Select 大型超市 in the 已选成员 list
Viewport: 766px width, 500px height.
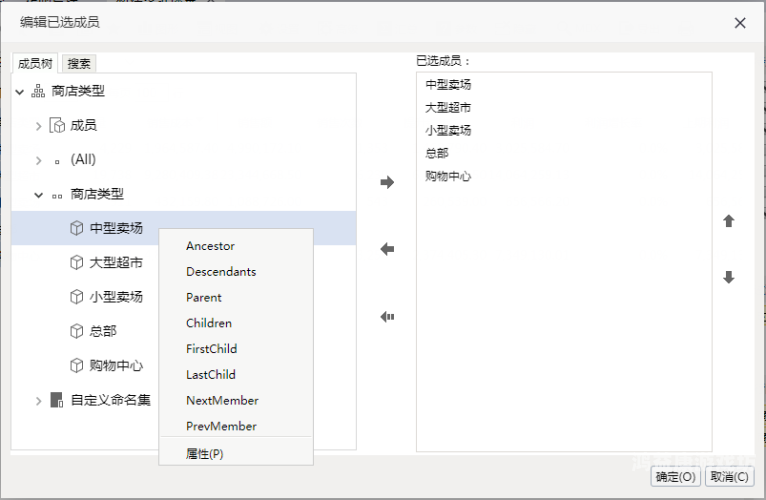(448, 108)
